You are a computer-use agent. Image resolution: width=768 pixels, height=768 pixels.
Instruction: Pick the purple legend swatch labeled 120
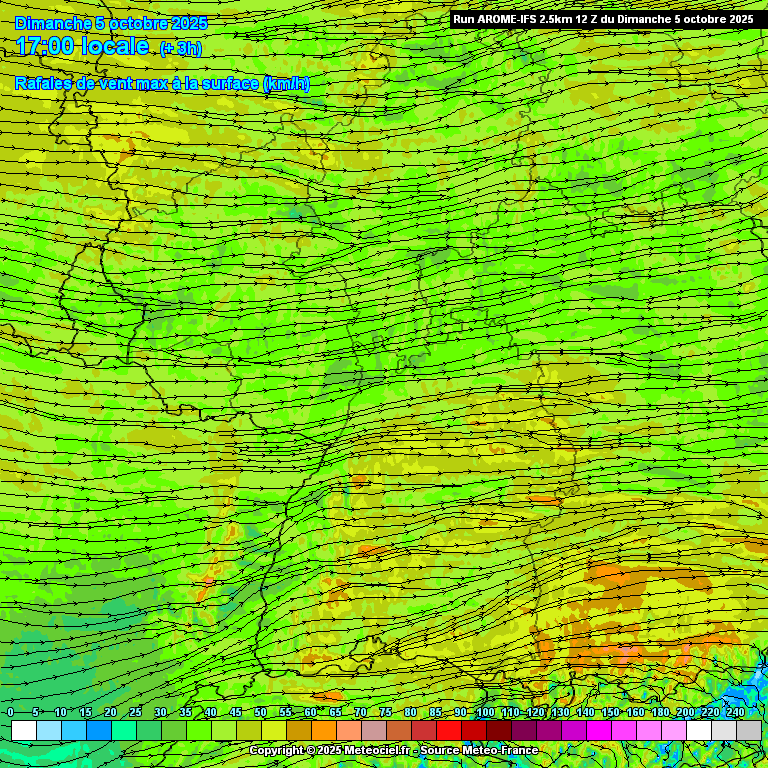(x=548, y=730)
